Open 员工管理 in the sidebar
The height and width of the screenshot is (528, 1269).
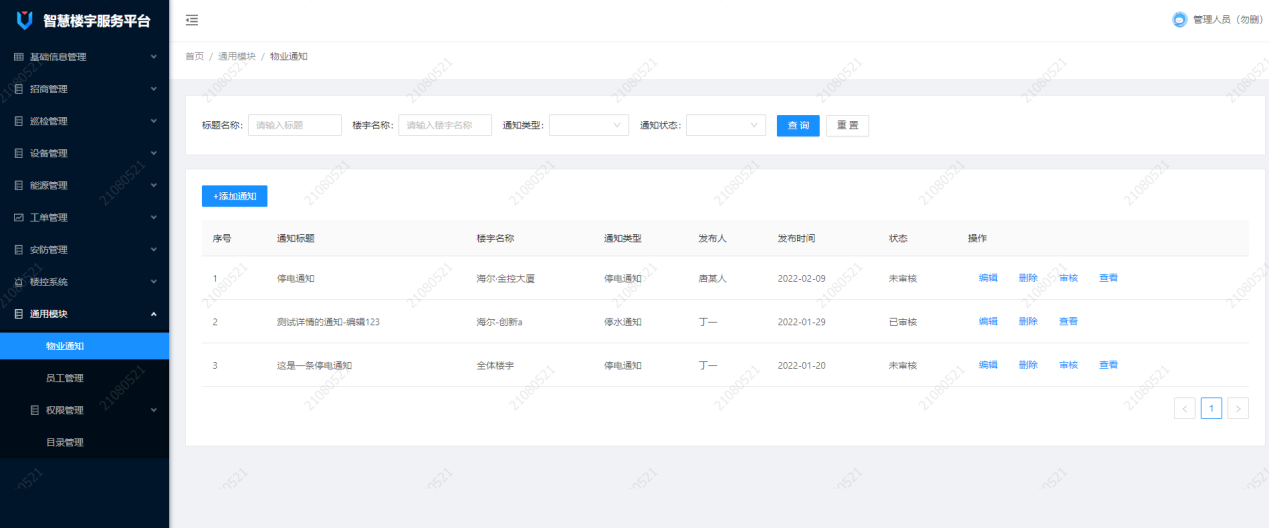click(x=65, y=378)
